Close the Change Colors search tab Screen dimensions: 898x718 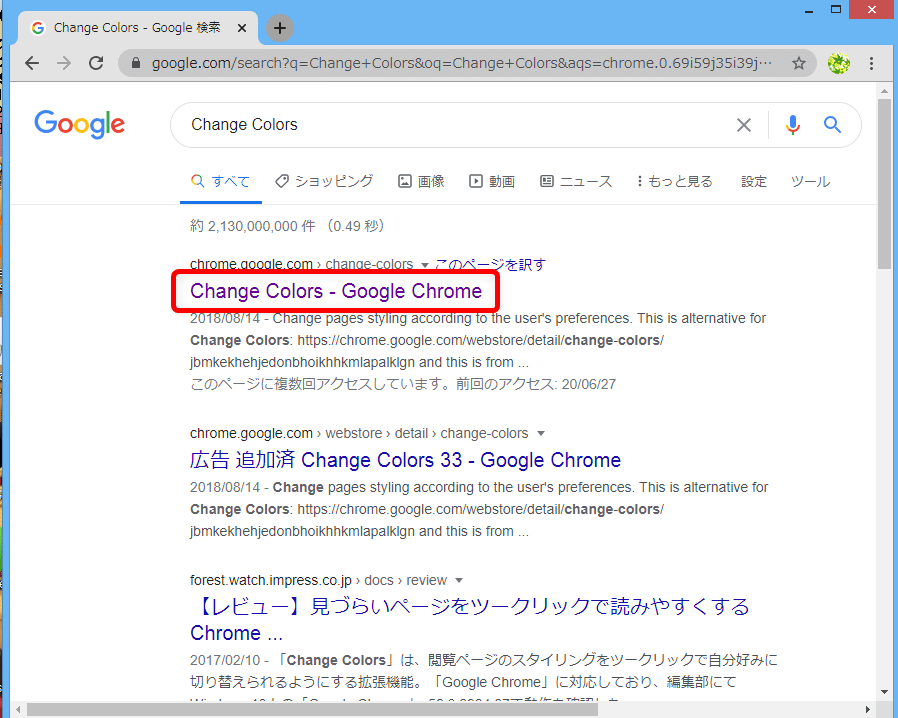242,27
